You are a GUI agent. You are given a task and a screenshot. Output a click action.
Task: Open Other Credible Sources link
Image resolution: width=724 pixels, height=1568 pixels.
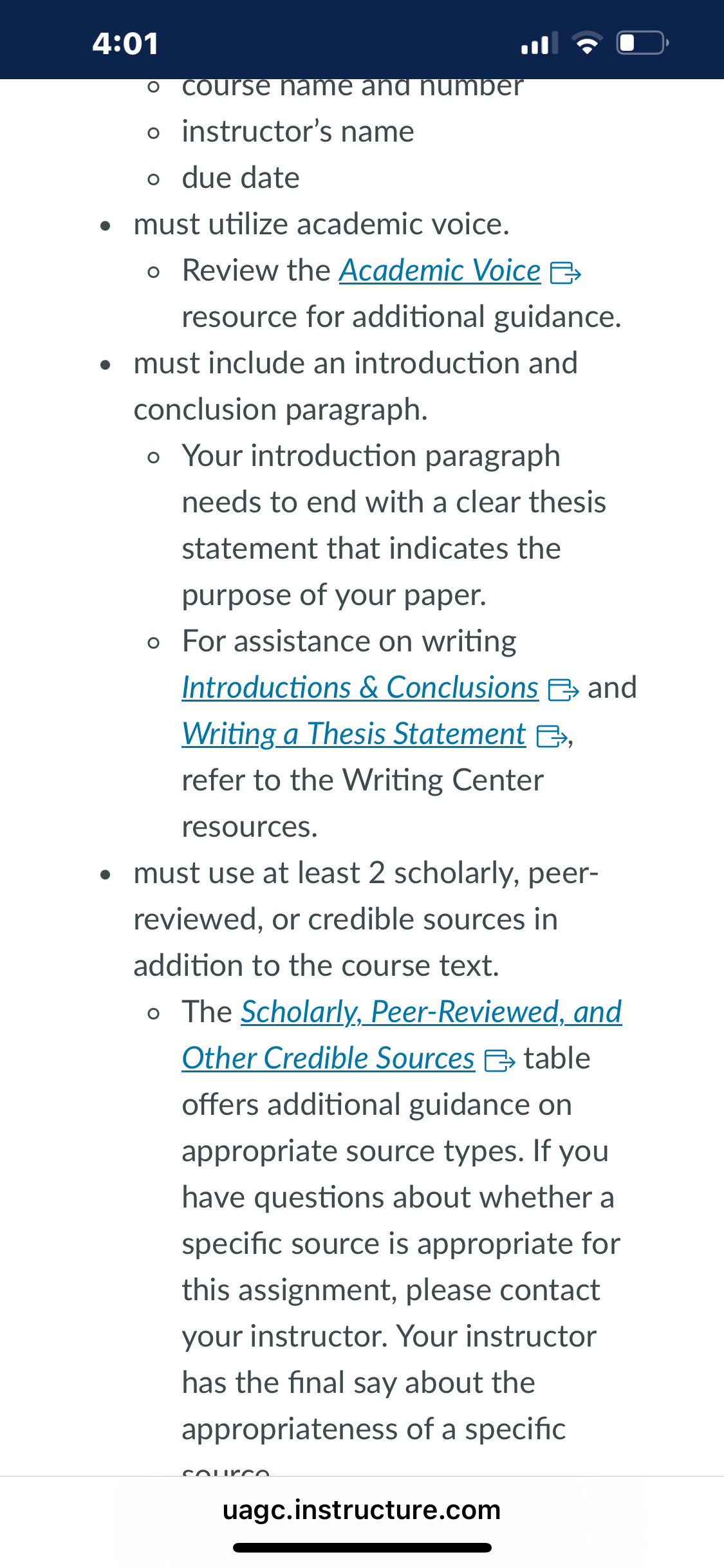[x=328, y=1059]
